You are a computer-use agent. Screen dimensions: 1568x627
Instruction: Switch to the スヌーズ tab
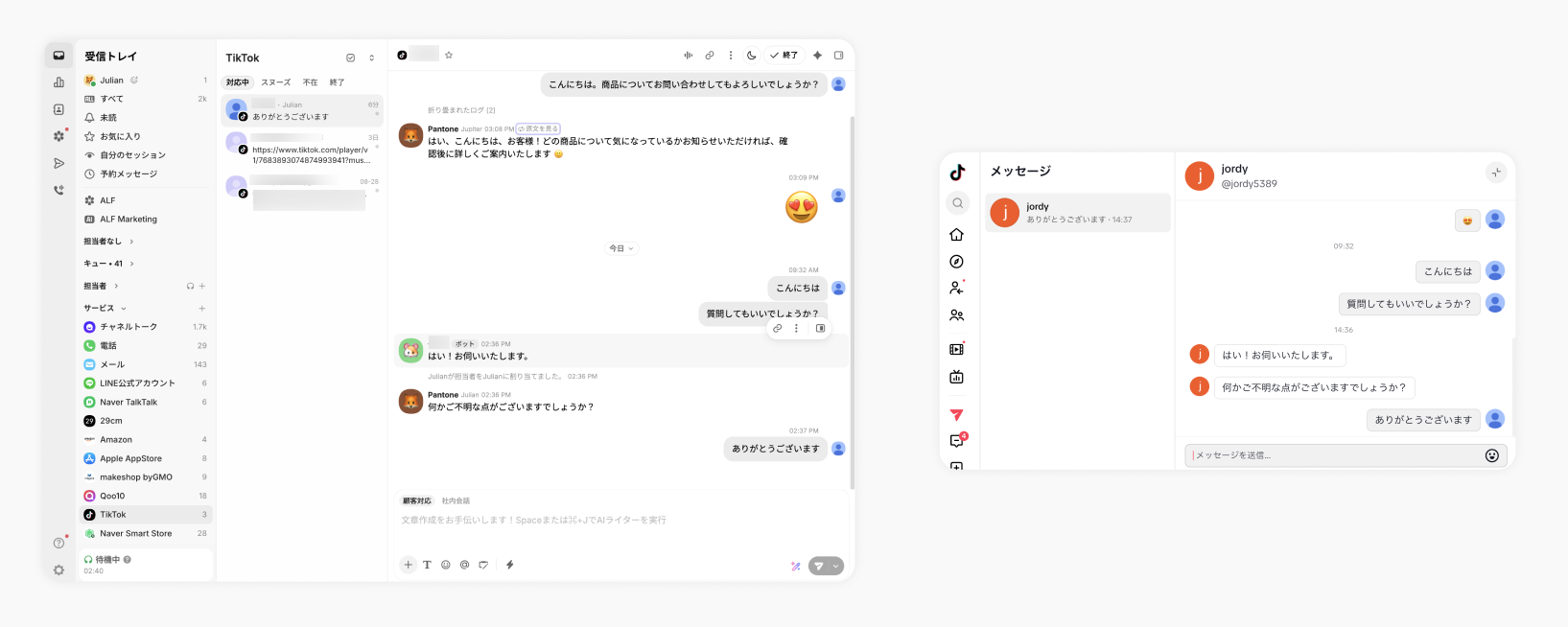tap(276, 82)
